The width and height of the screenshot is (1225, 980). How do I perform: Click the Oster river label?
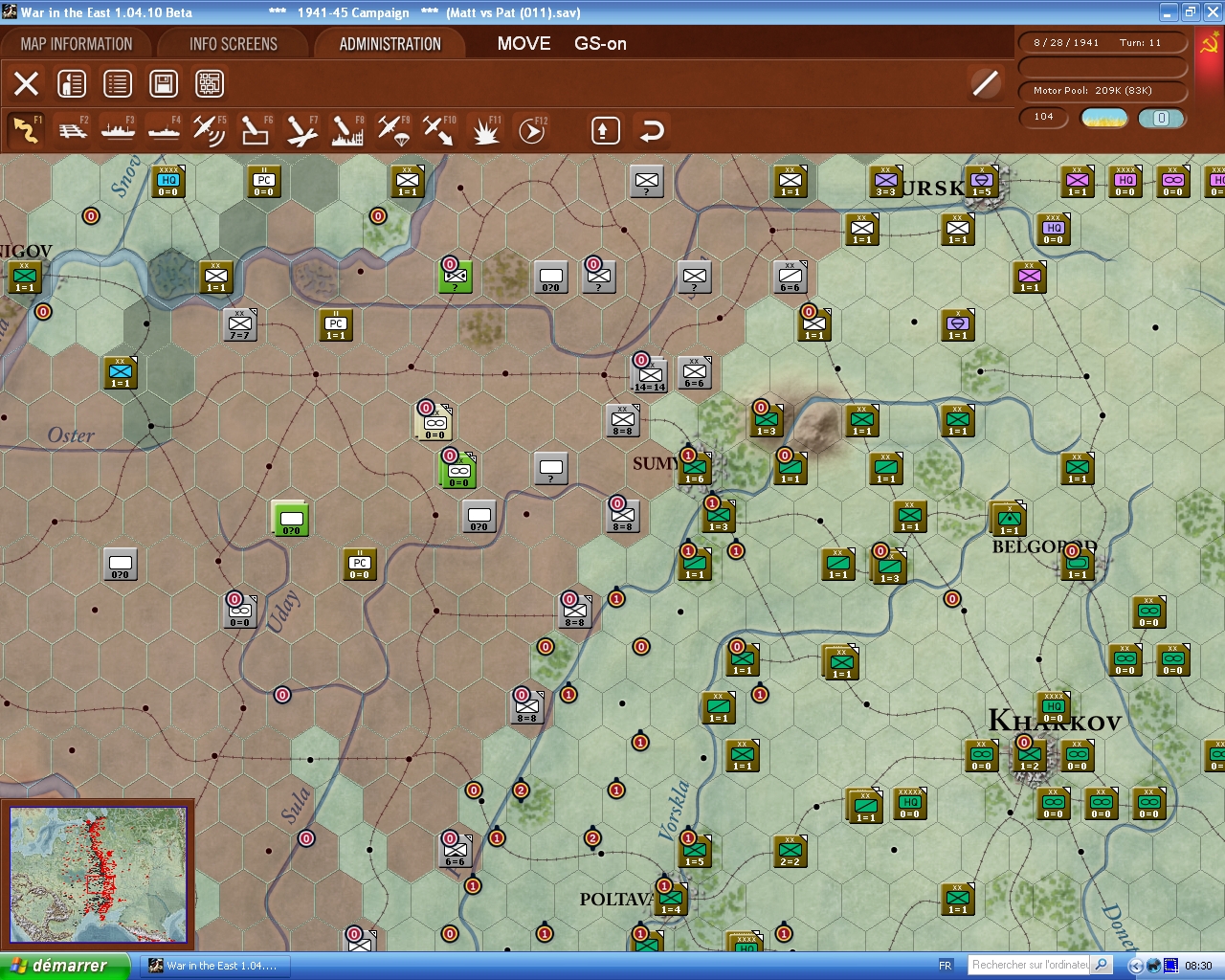coord(71,435)
